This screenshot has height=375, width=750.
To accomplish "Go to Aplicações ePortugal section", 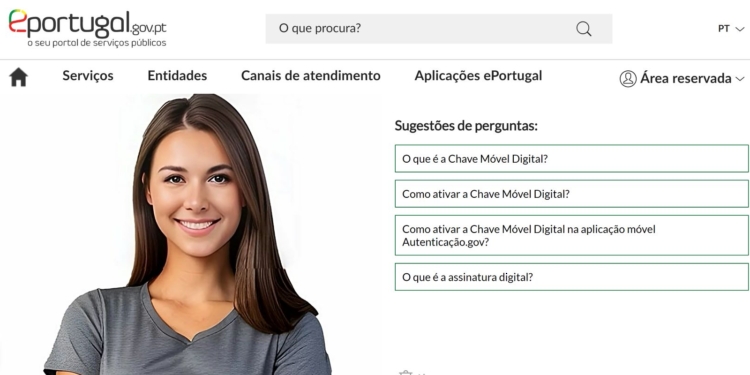I will point(478,76).
